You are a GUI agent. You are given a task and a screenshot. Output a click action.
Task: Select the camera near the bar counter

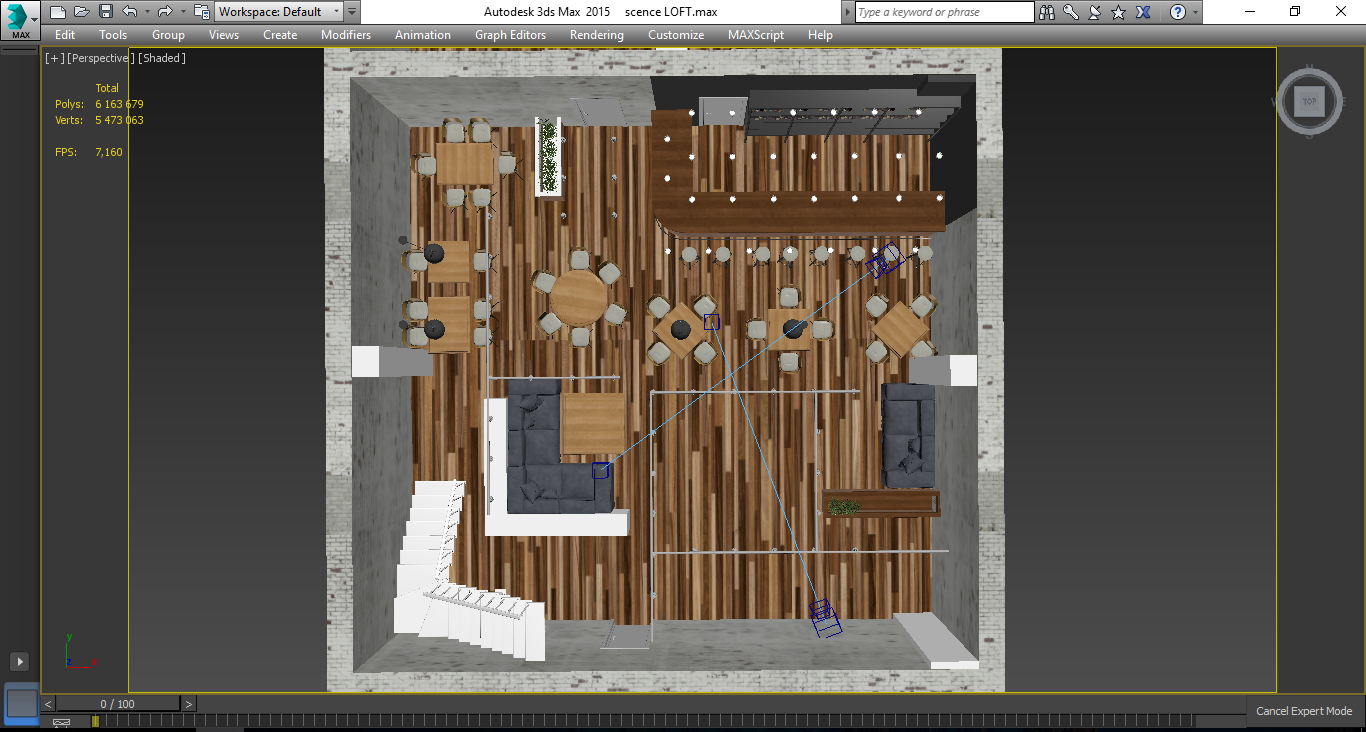(x=884, y=260)
